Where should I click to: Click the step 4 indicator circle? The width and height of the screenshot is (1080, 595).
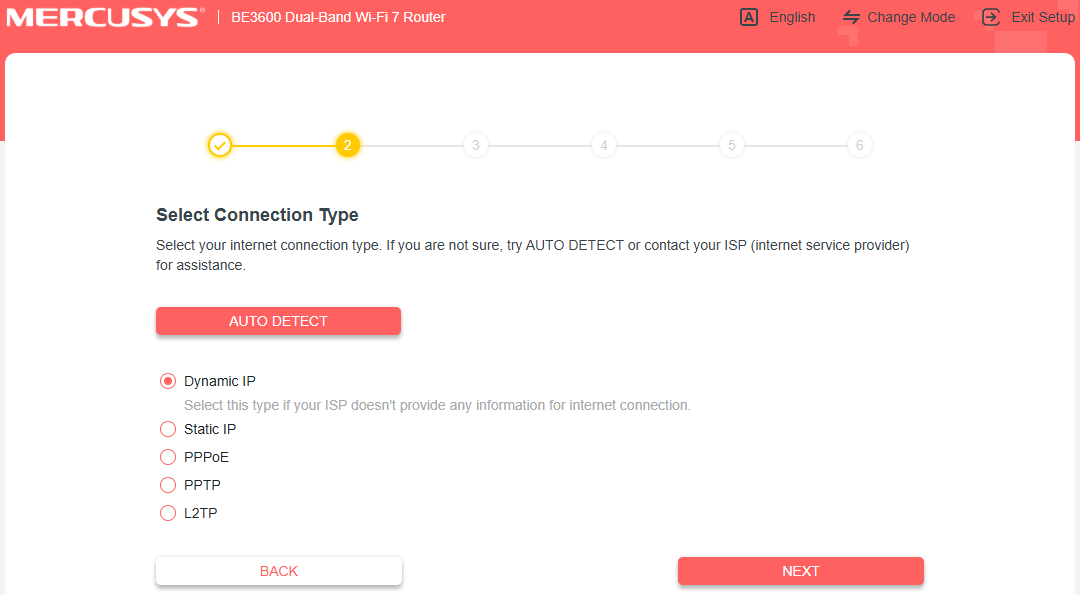[603, 145]
